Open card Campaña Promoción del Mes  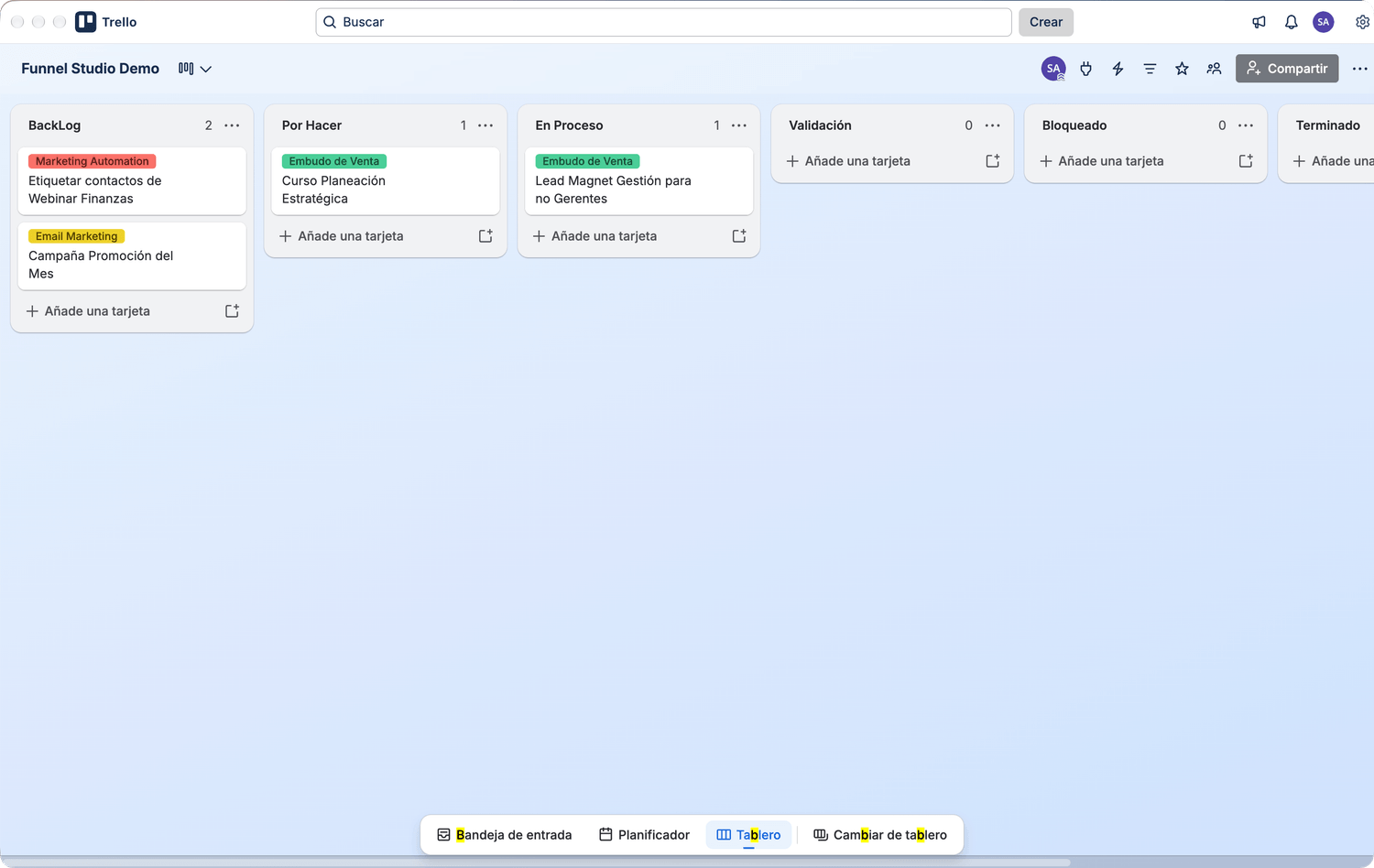pos(132,256)
